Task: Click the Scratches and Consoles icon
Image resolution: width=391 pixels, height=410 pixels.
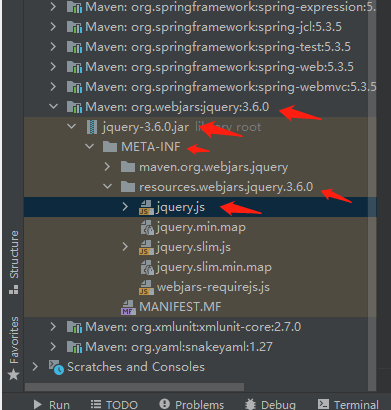Action: pos(56,367)
